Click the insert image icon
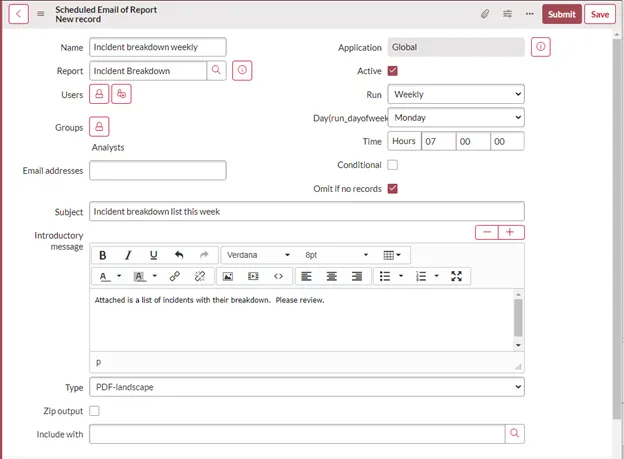This screenshot has height=459, width=624. [x=227, y=276]
